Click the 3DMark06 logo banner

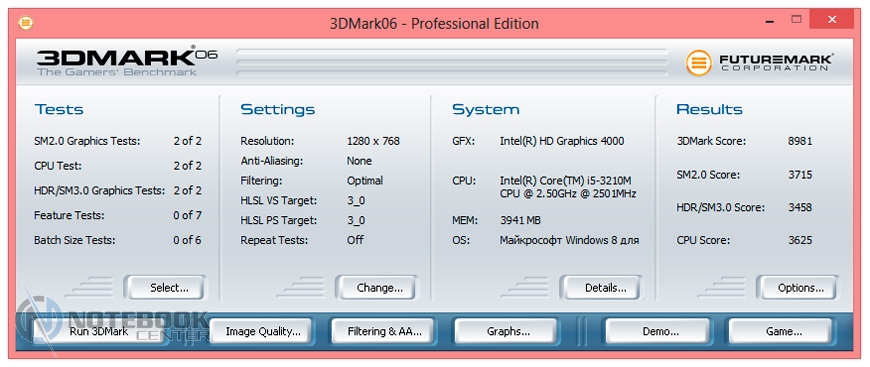click(x=127, y=62)
